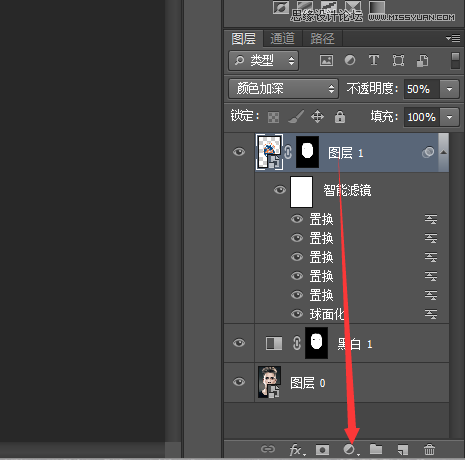Add a layer mask button

(322, 450)
